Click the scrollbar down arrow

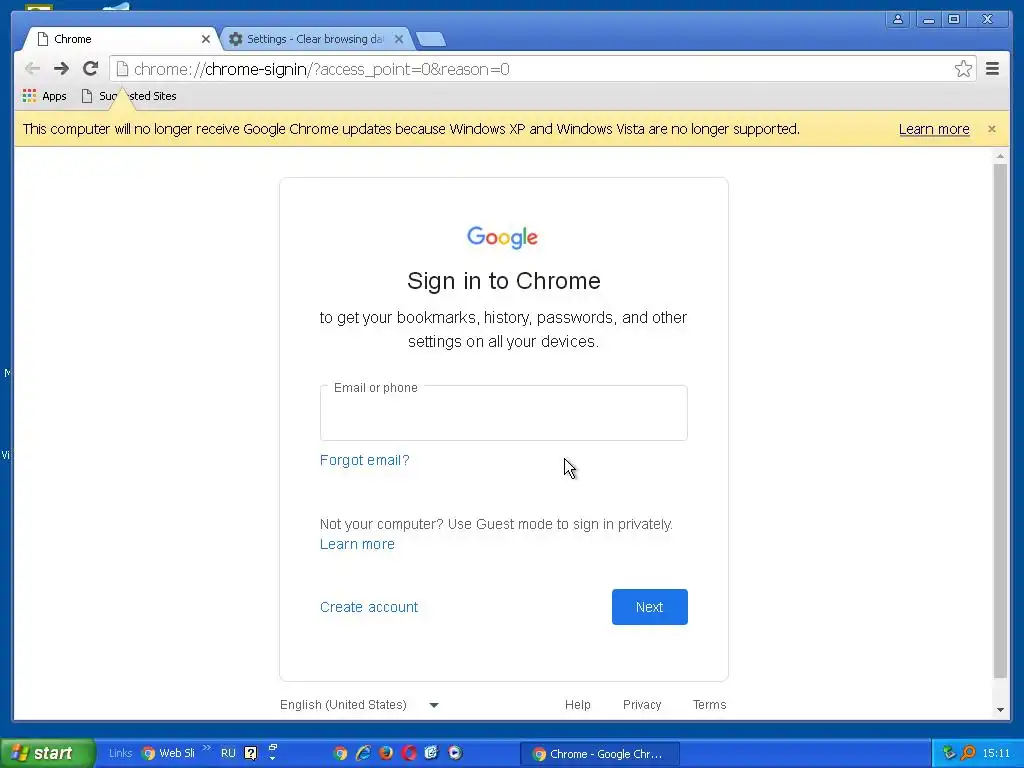coord(1000,710)
